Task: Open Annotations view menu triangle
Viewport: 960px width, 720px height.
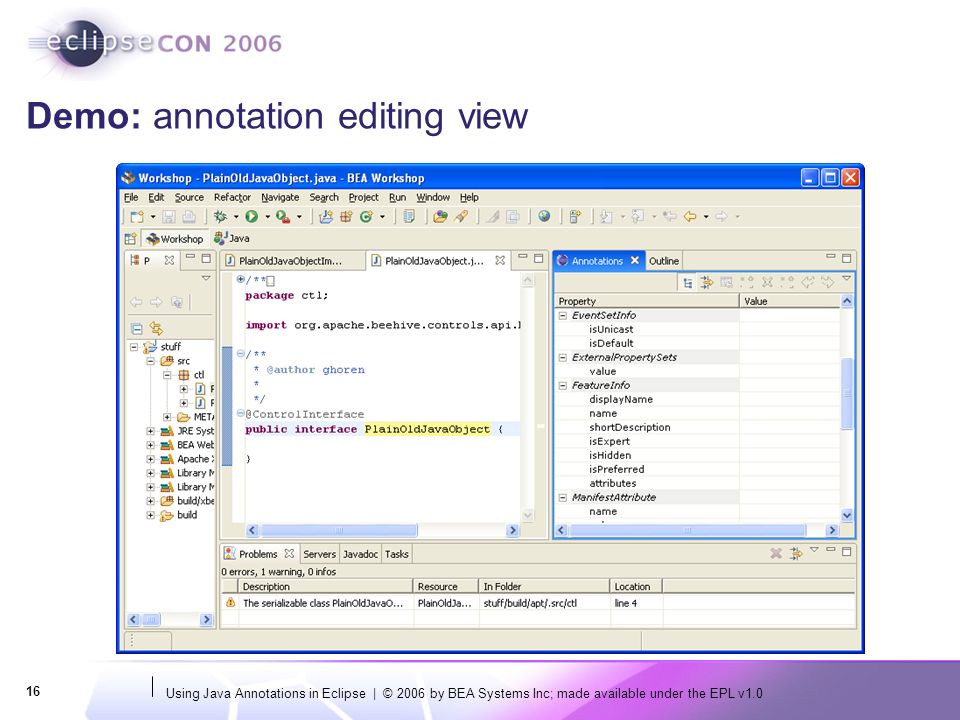Action: 846,279
